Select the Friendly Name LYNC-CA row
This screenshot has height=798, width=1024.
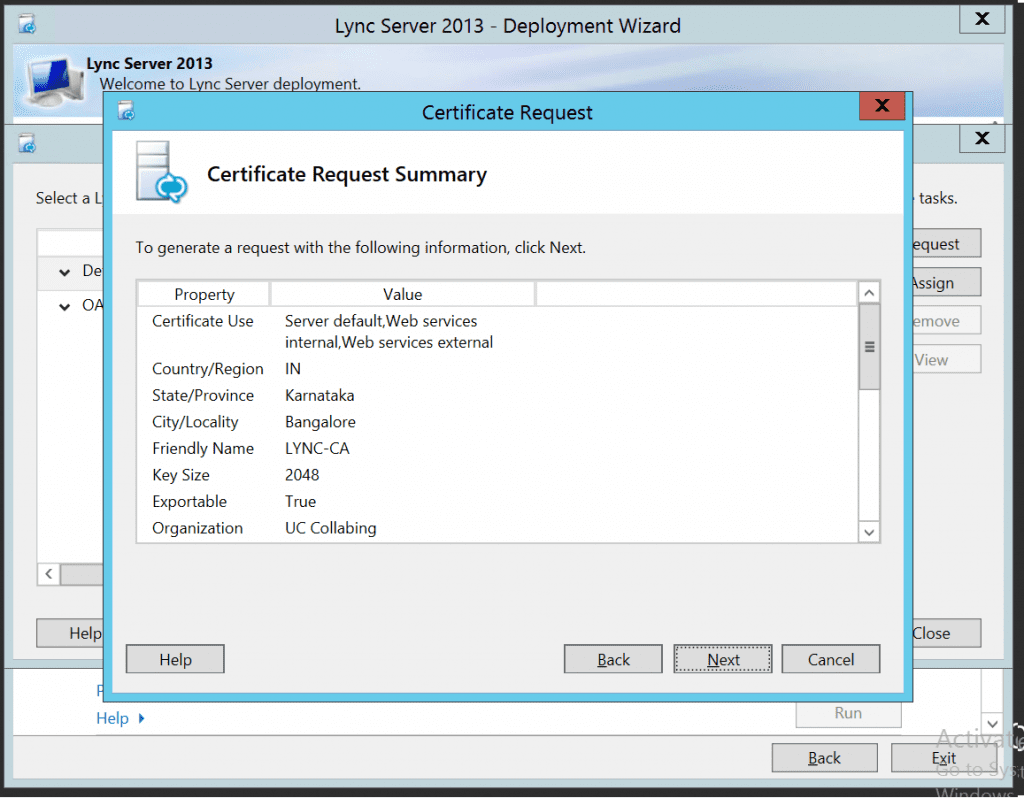[x=317, y=448]
